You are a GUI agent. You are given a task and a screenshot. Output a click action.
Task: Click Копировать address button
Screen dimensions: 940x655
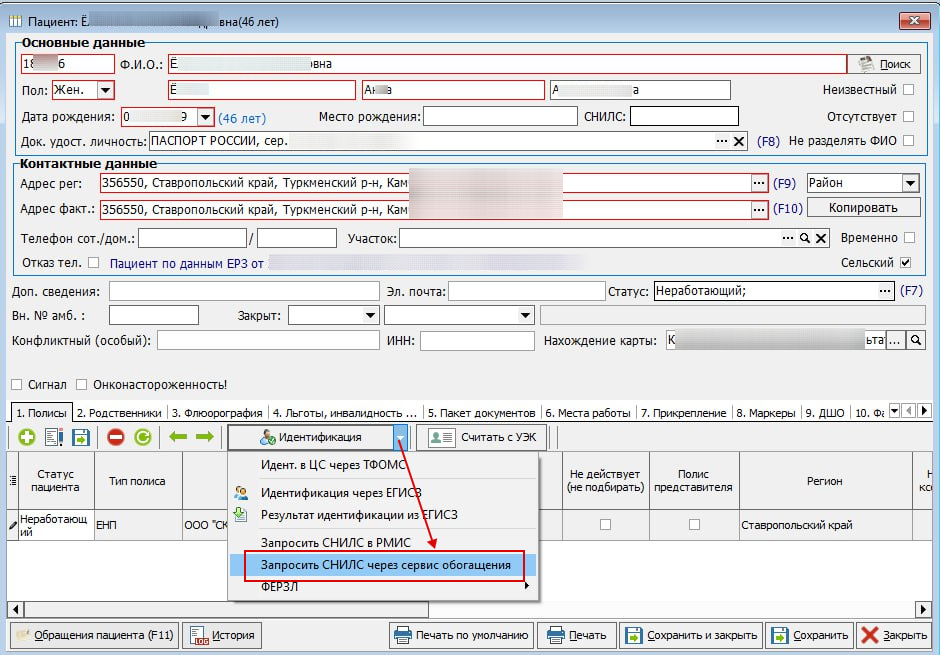tap(863, 208)
